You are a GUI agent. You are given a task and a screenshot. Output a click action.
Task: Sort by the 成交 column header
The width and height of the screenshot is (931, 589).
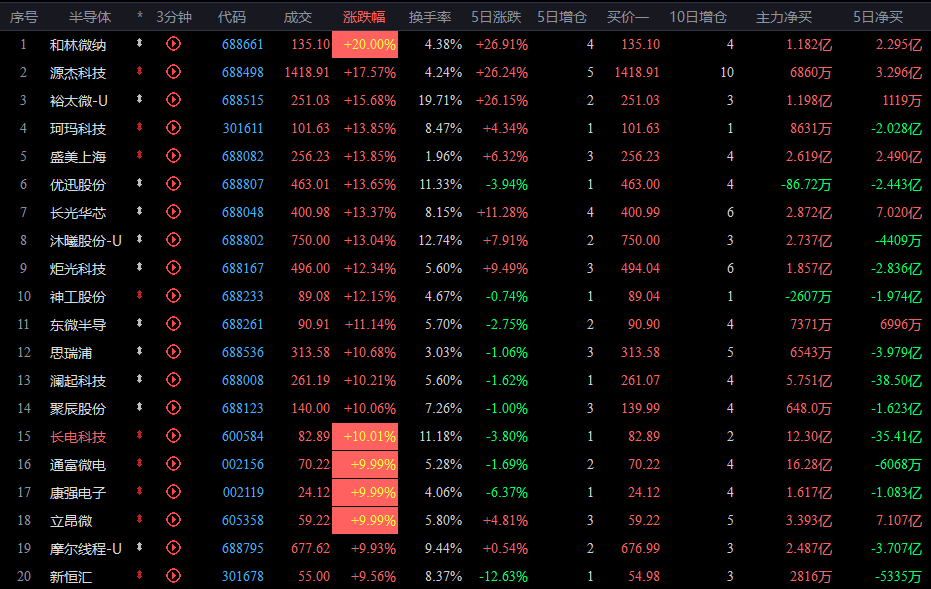tap(297, 17)
